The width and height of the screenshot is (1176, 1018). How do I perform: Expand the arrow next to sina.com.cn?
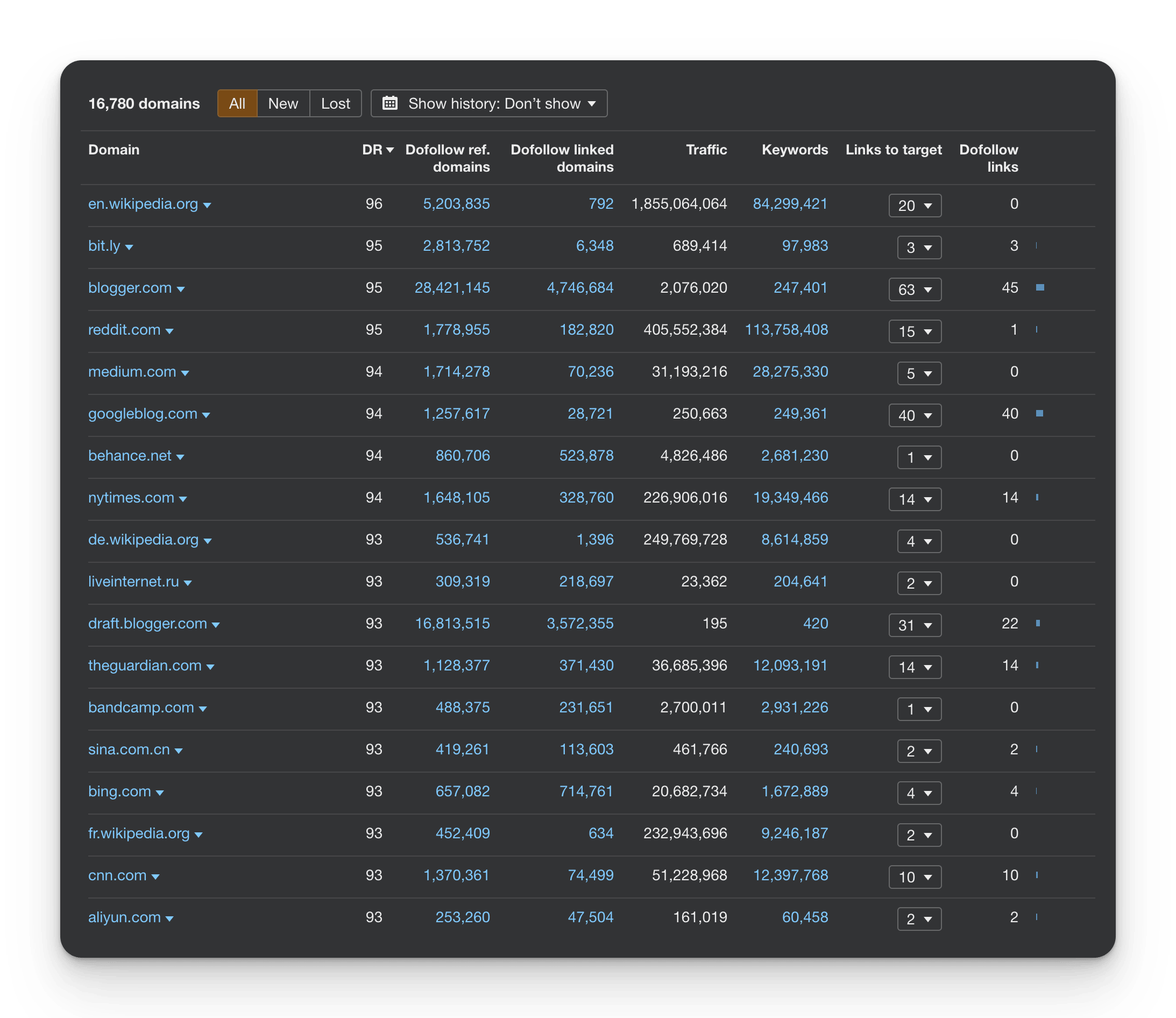[x=178, y=752]
